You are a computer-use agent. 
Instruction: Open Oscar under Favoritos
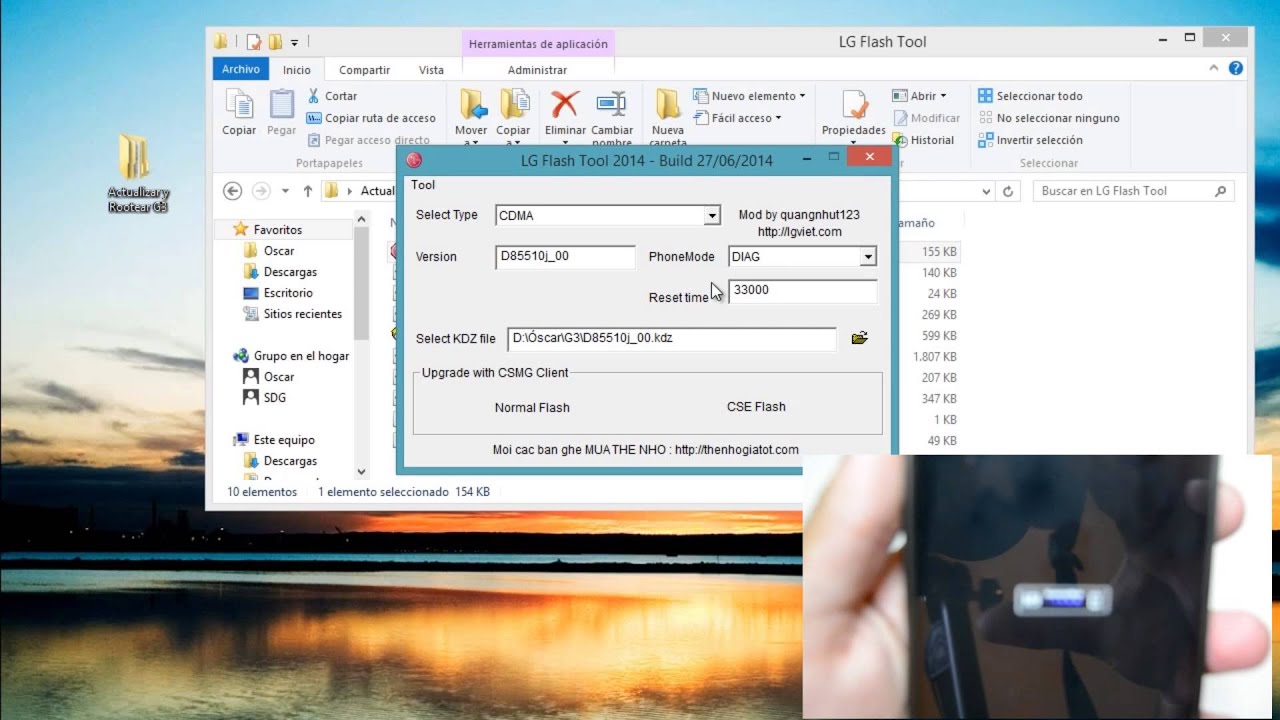point(269,251)
